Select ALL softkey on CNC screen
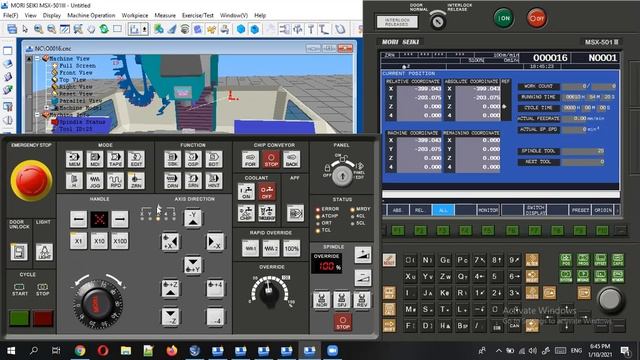The height and width of the screenshot is (360, 640). 443,210
